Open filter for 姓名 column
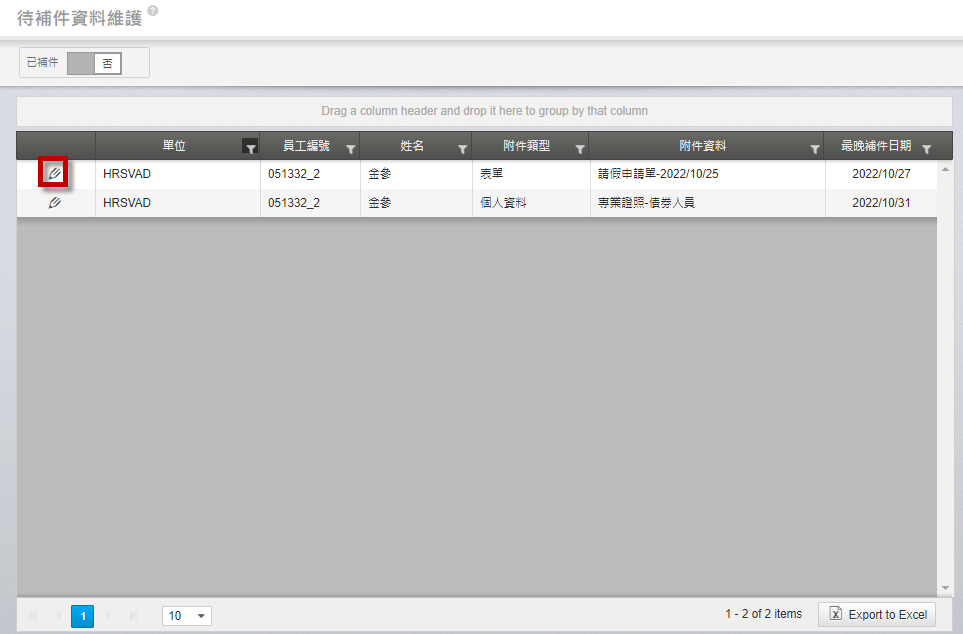 [x=462, y=148]
